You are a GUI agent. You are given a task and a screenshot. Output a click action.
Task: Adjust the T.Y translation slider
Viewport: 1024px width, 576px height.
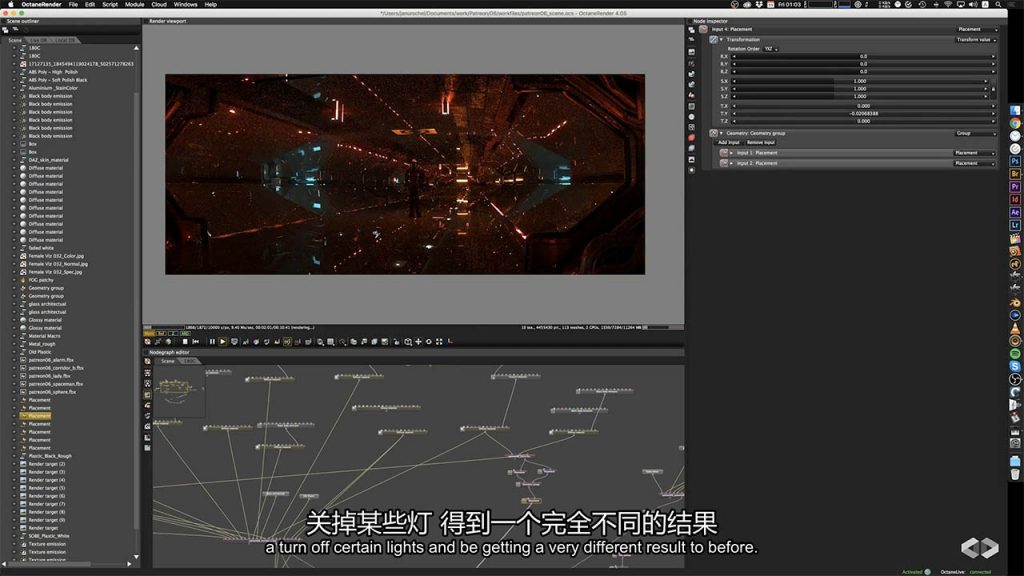[x=862, y=113]
